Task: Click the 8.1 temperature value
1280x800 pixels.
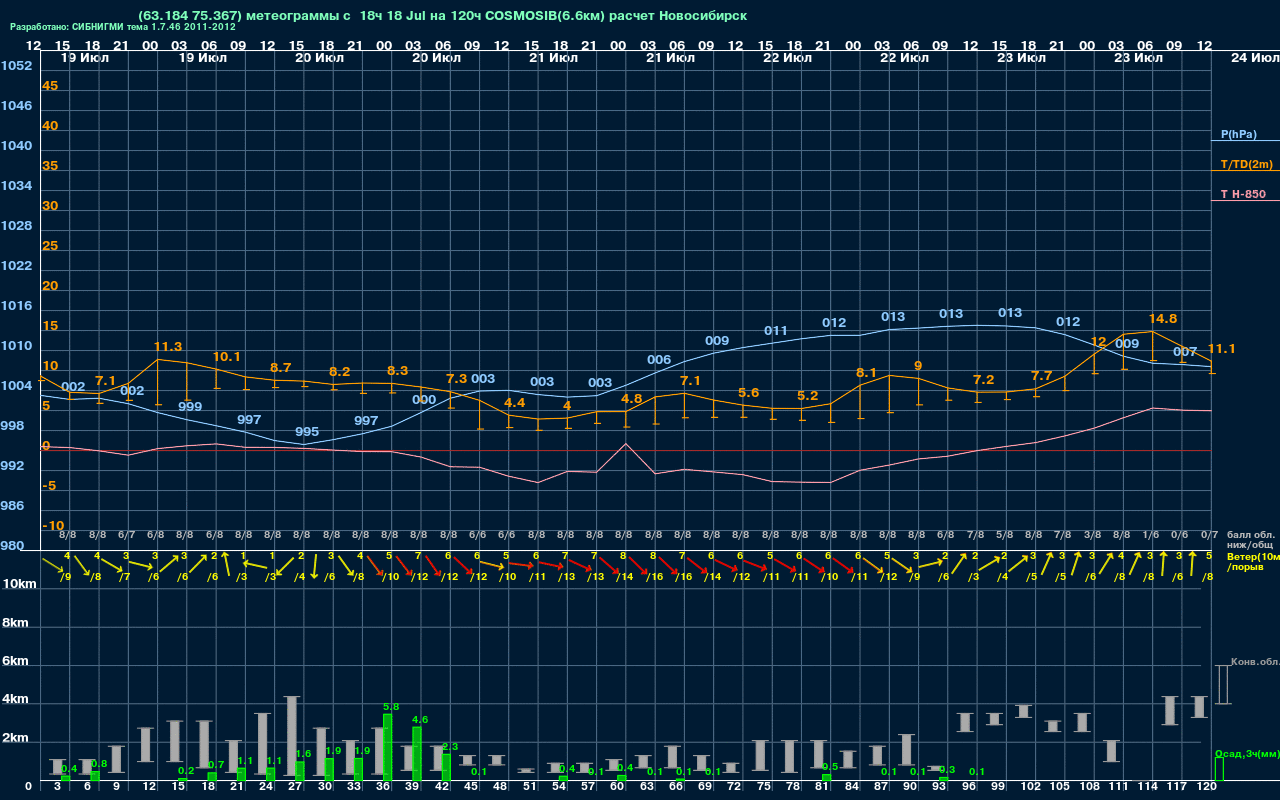Action: click(x=866, y=373)
